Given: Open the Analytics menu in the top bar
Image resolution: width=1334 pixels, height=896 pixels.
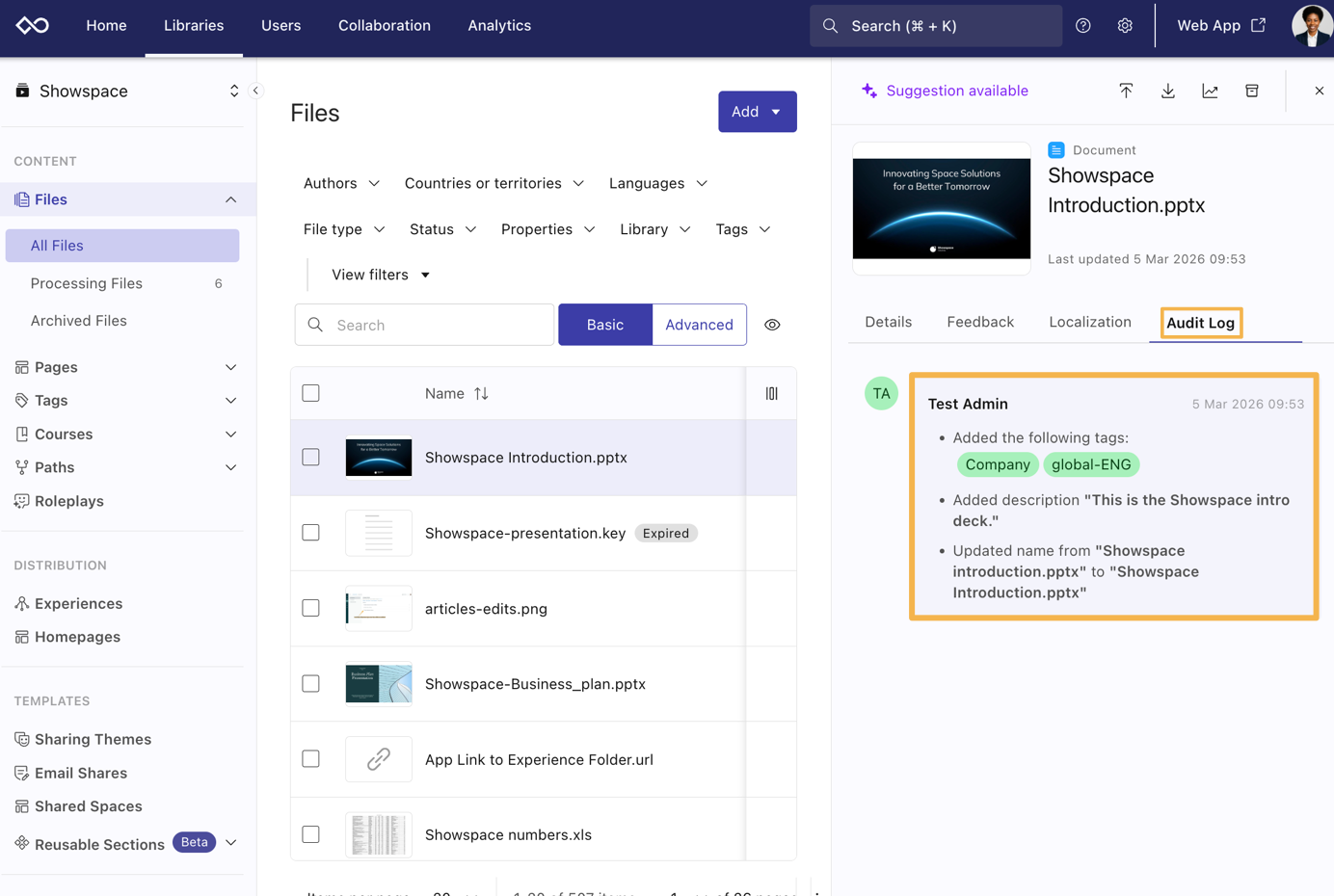Looking at the screenshot, I should click(x=498, y=26).
